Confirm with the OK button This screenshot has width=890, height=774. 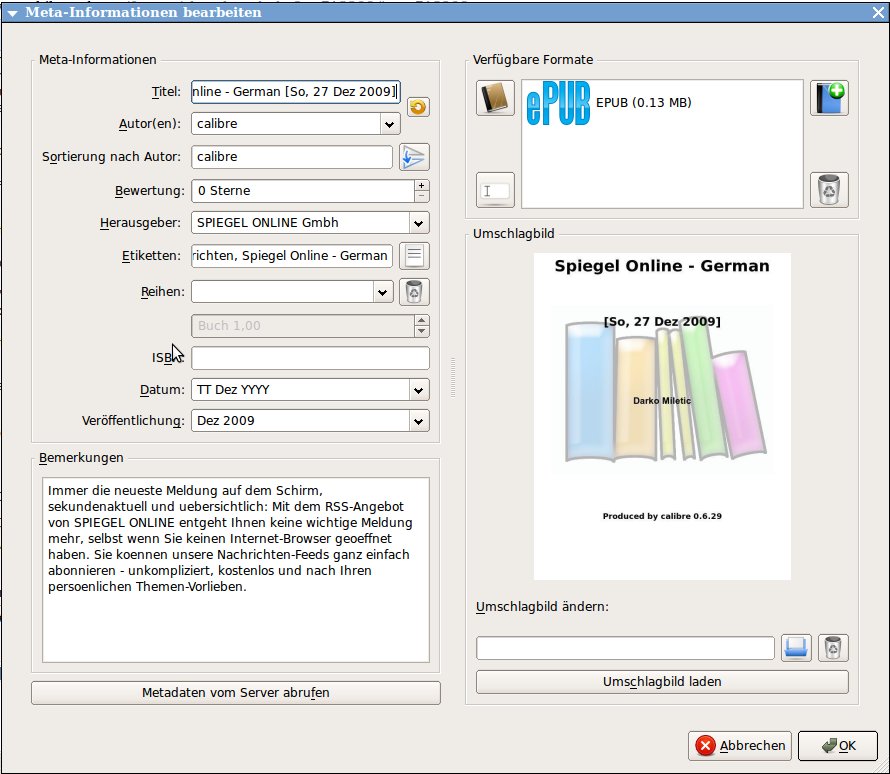838,746
